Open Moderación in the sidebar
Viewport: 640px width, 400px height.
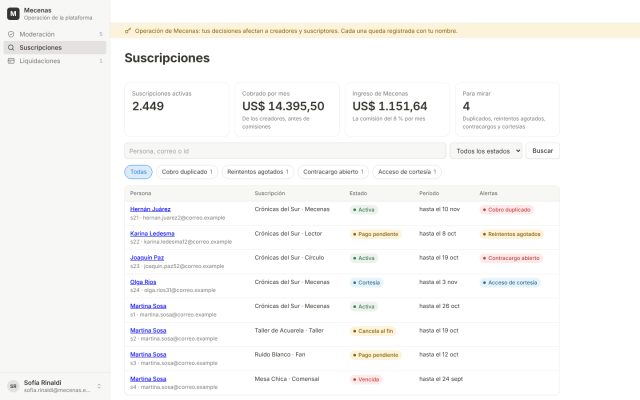pos(55,34)
